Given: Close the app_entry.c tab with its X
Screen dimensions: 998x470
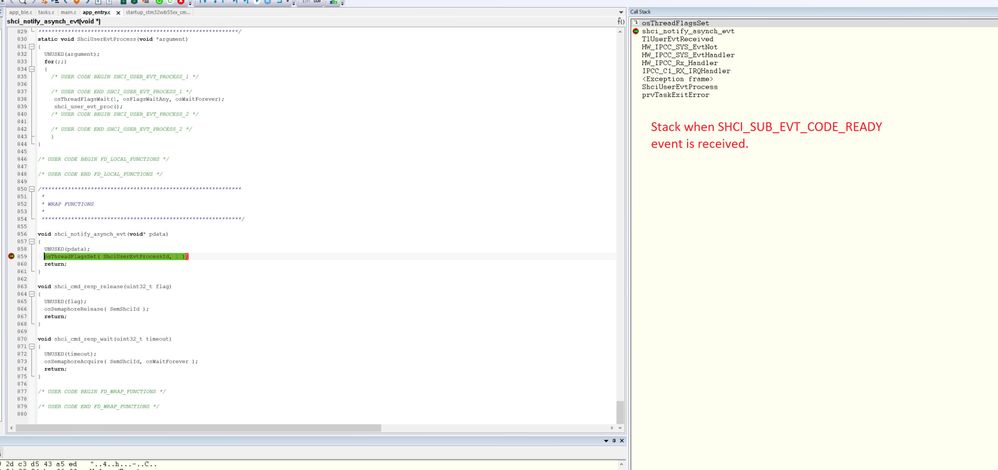Looking at the screenshot, I should click(x=118, y=12).
